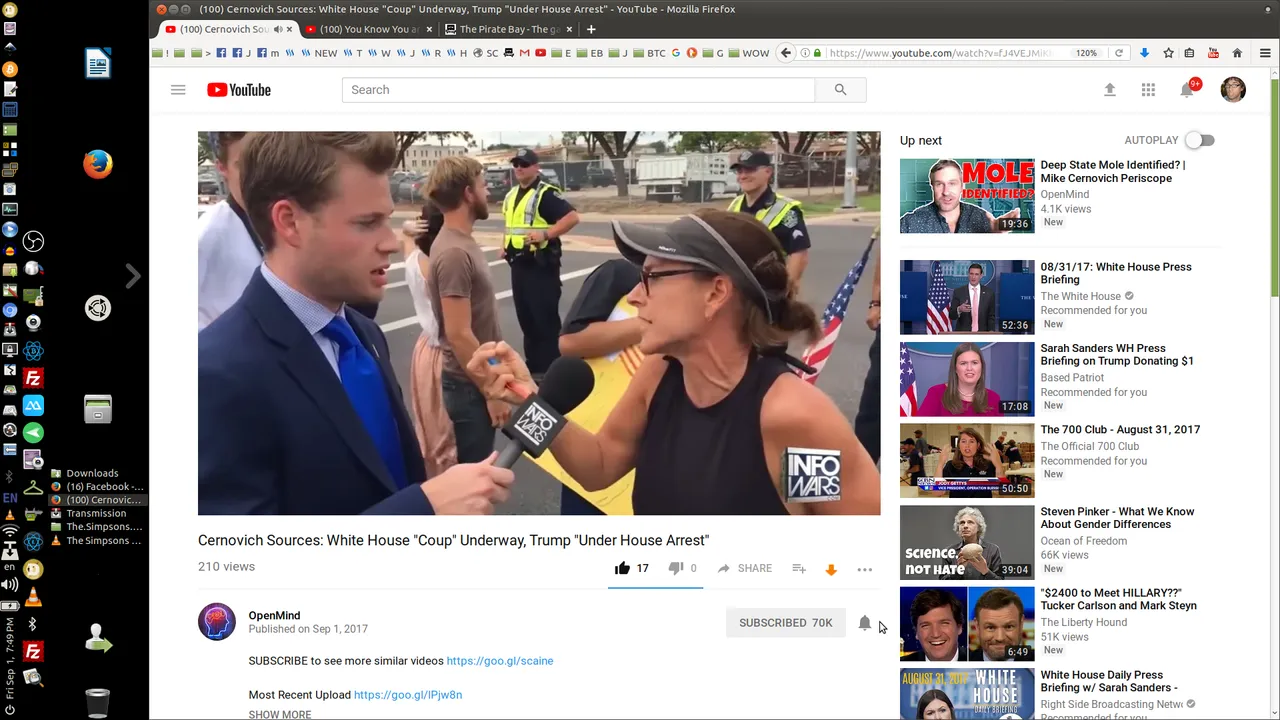The image size is (1280, 720).
Task: Open the YouTube apps grid icon
Action: [1148, 90]
